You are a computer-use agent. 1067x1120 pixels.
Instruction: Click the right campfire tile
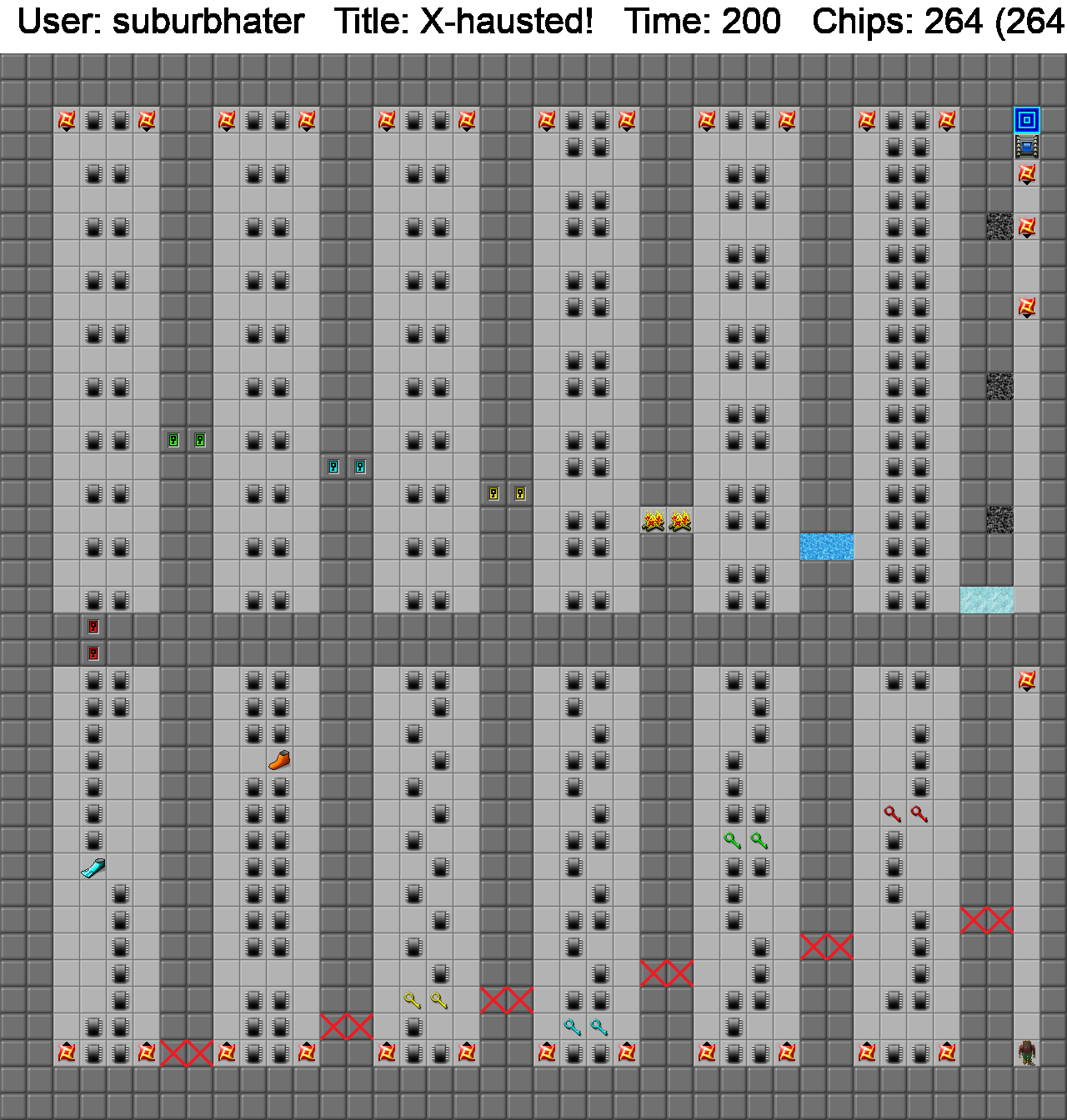pyautogui.click(x=680, y=521)
